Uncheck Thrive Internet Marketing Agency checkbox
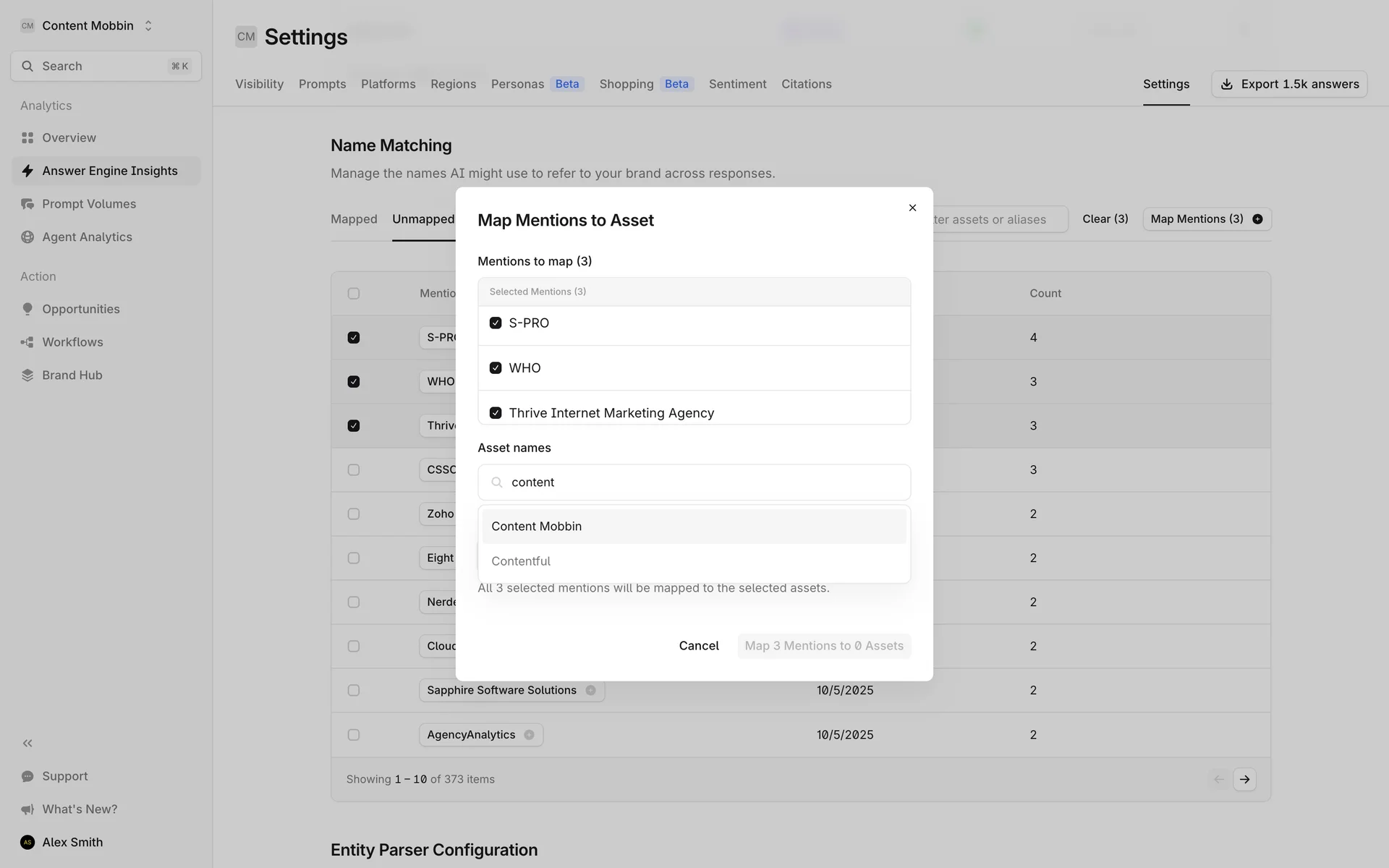 click(x=496, y=413)
